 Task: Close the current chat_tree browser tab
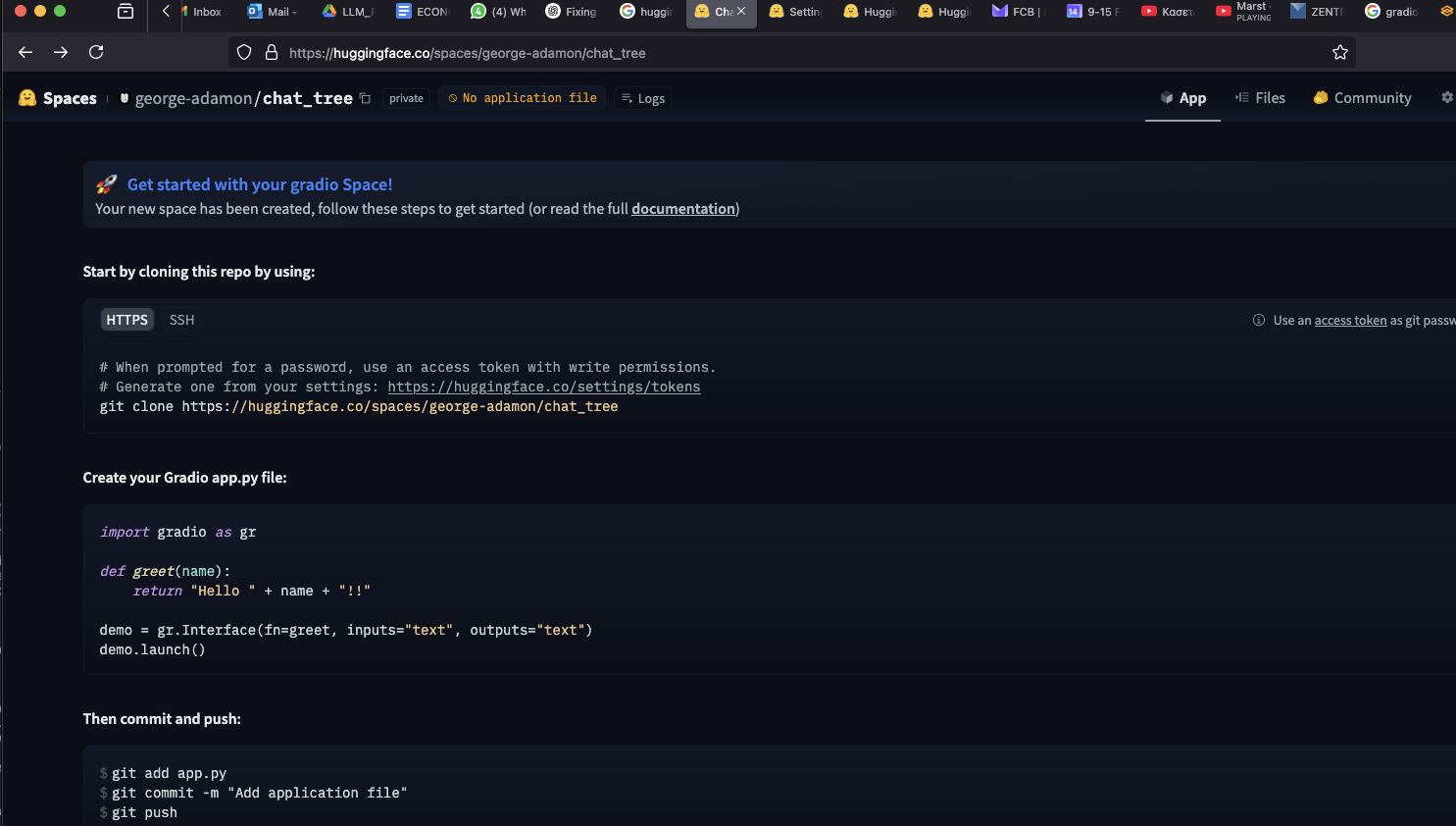point(741,11)
